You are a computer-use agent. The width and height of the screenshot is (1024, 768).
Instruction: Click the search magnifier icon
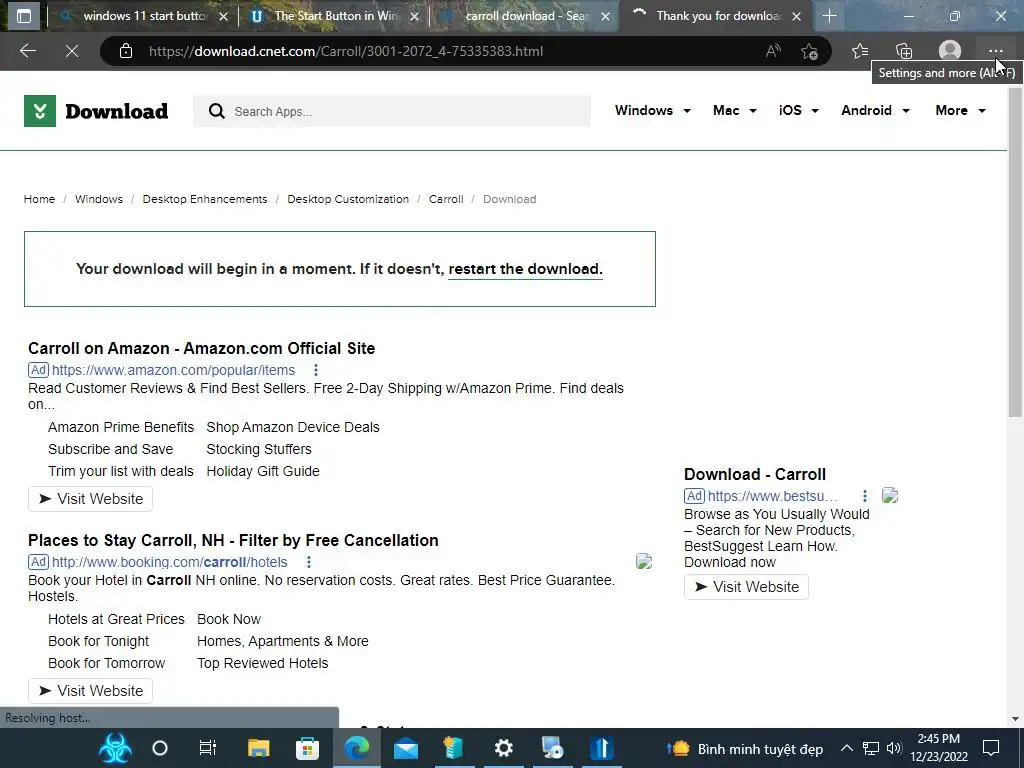pos(217,111)
